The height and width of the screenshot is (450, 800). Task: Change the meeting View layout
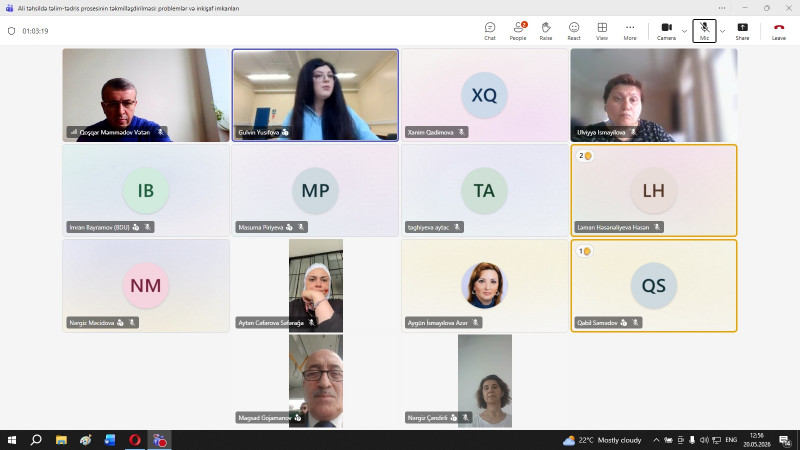tap(602, 31)
